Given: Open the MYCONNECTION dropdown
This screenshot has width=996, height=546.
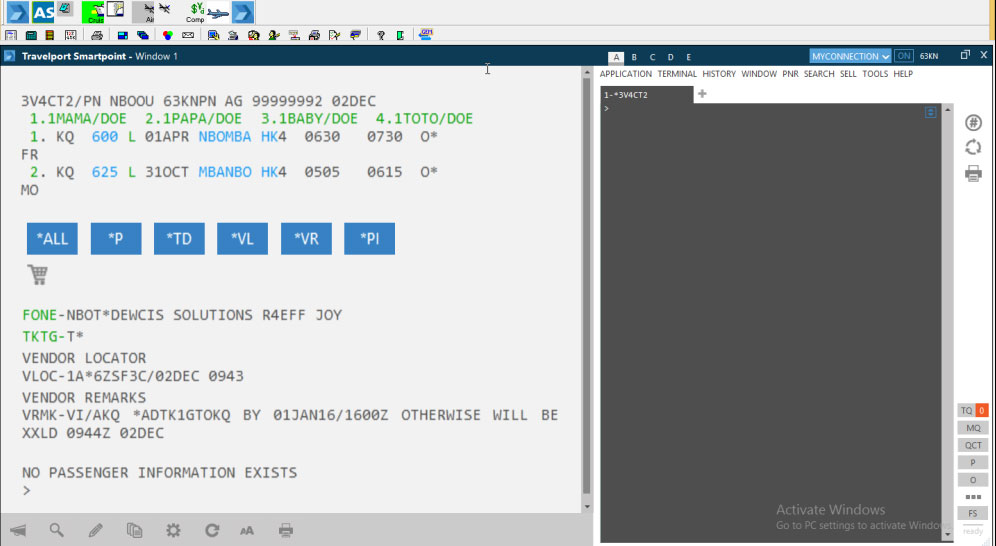Looking at the screenshot, I should tap(850, 56).
